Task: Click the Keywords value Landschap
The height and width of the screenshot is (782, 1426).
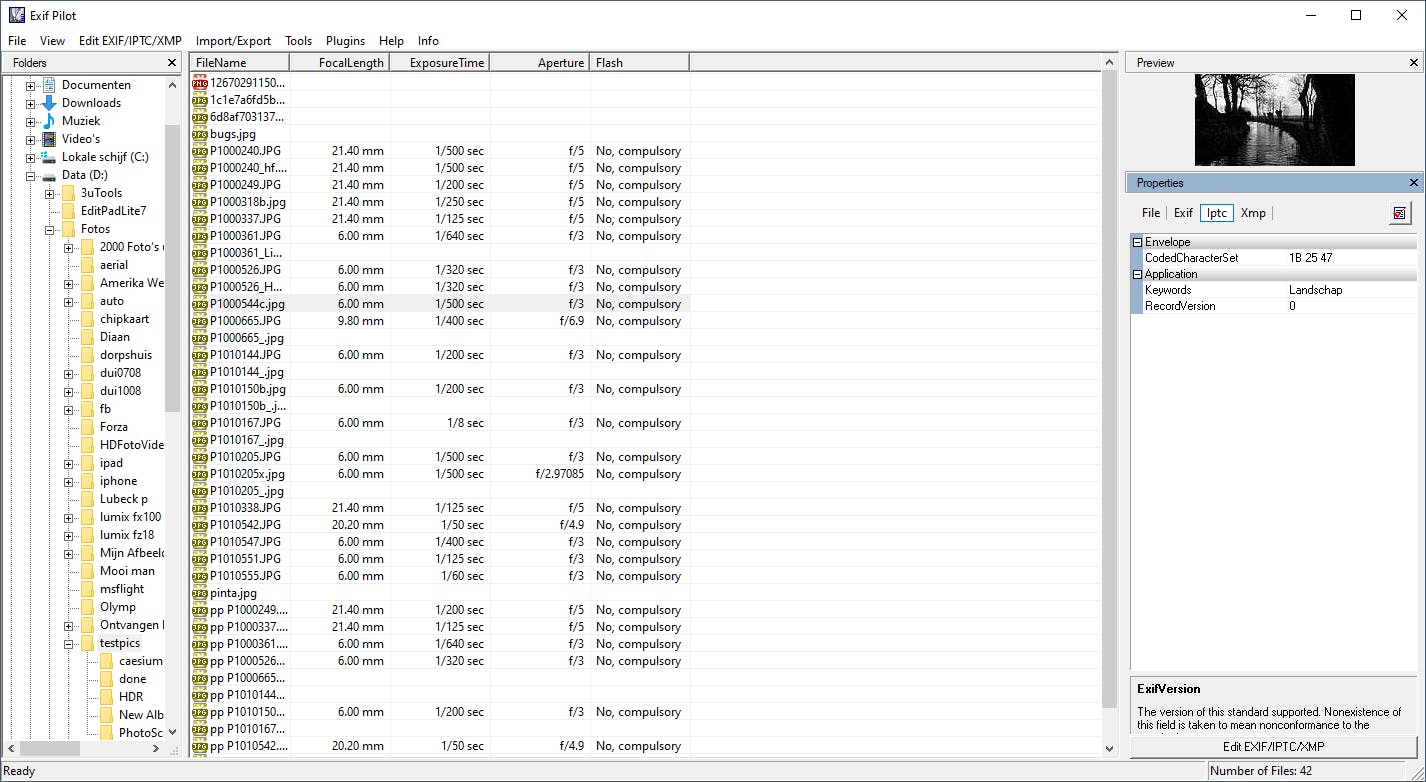Action: click(1315, 290)
